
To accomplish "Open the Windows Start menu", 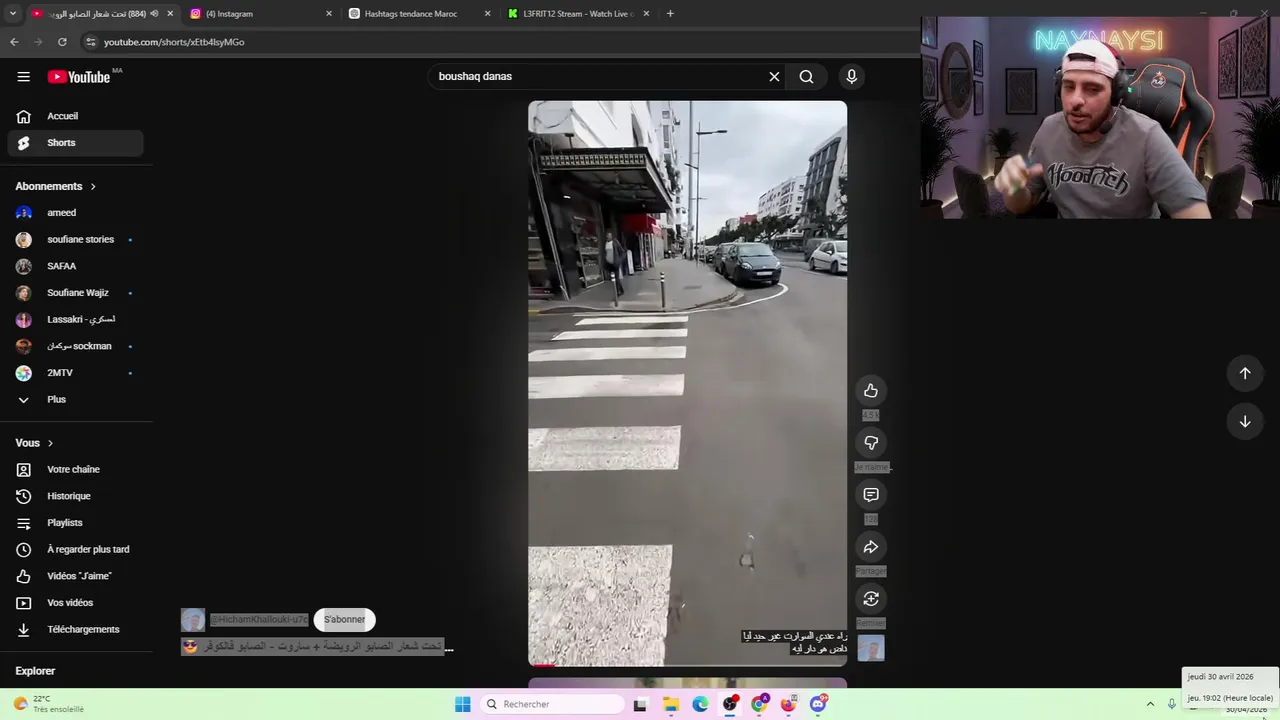I will [462, 705].
